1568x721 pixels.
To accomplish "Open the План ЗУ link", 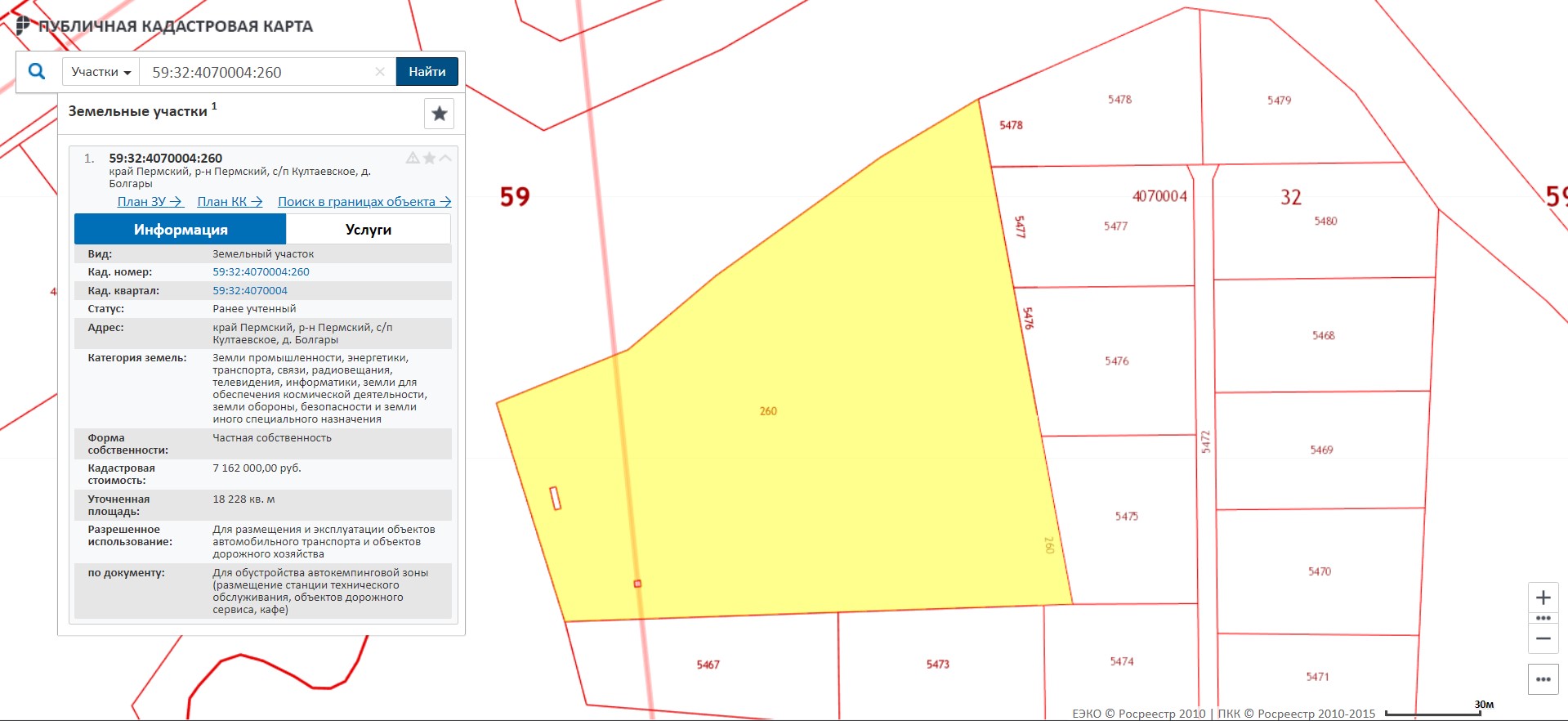I will tap(150, 202).
